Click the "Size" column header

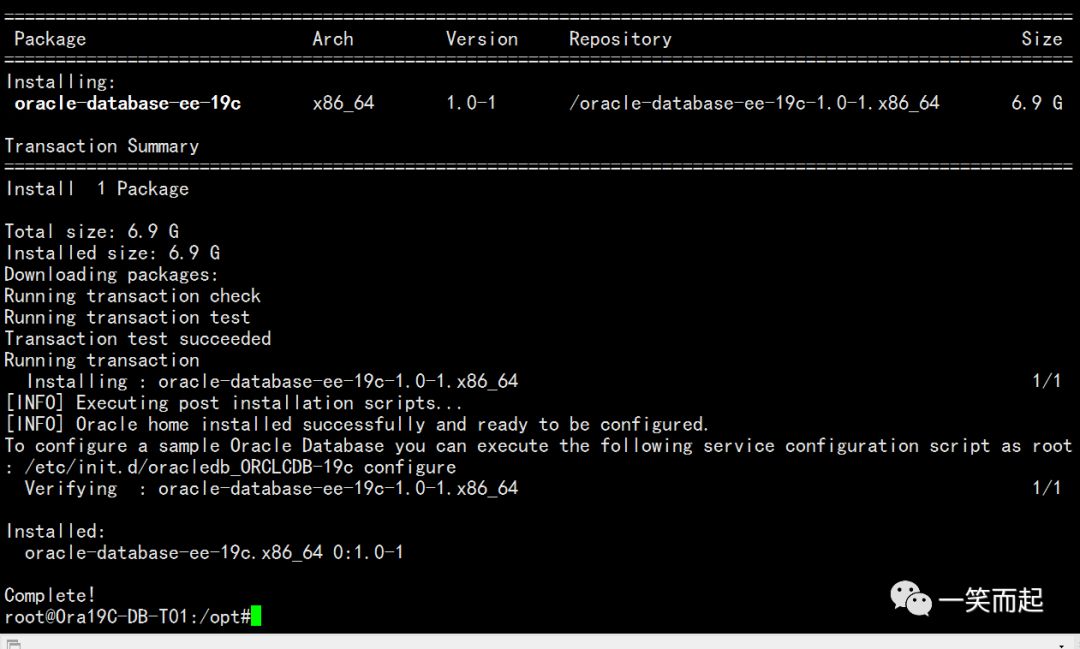(x=1041, y=39)
